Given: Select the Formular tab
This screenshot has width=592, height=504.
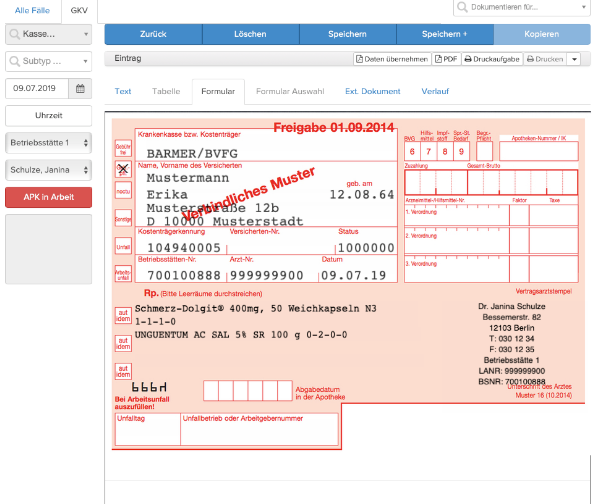Looking at the screenshot, I should click(x=218, y=91).
